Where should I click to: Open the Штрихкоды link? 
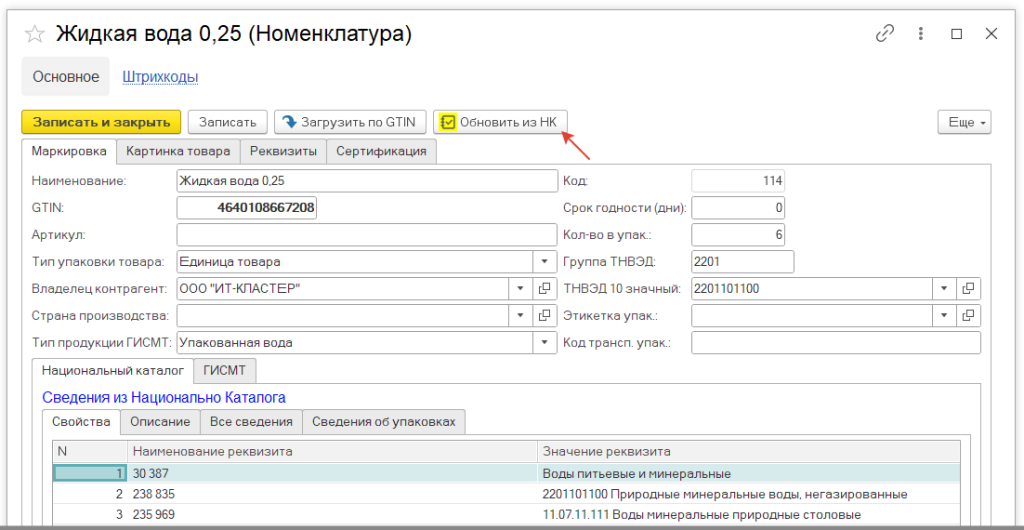point(161,77)
